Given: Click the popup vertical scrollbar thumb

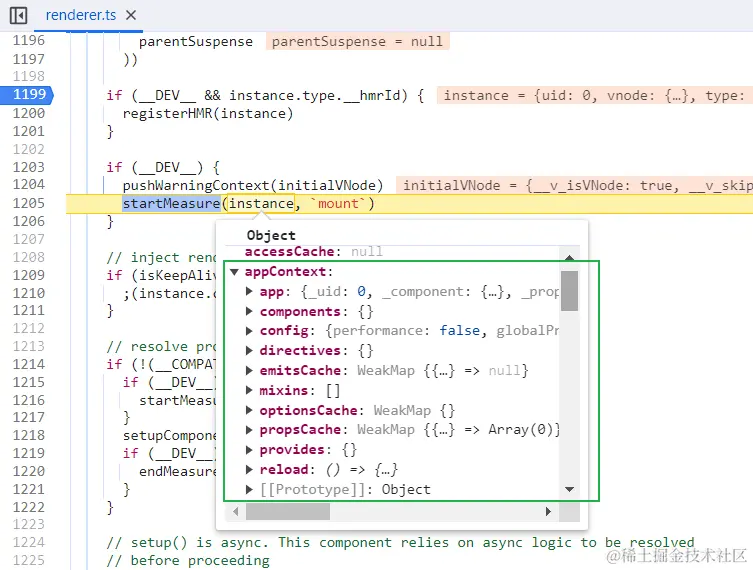Looking at the screenshot, I should tap(570, 291).
